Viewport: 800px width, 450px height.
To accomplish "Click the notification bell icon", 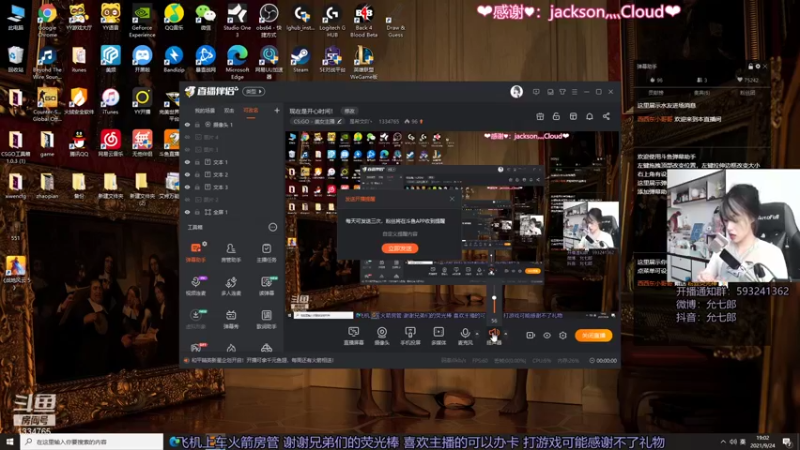I will (x=590, y=116).
